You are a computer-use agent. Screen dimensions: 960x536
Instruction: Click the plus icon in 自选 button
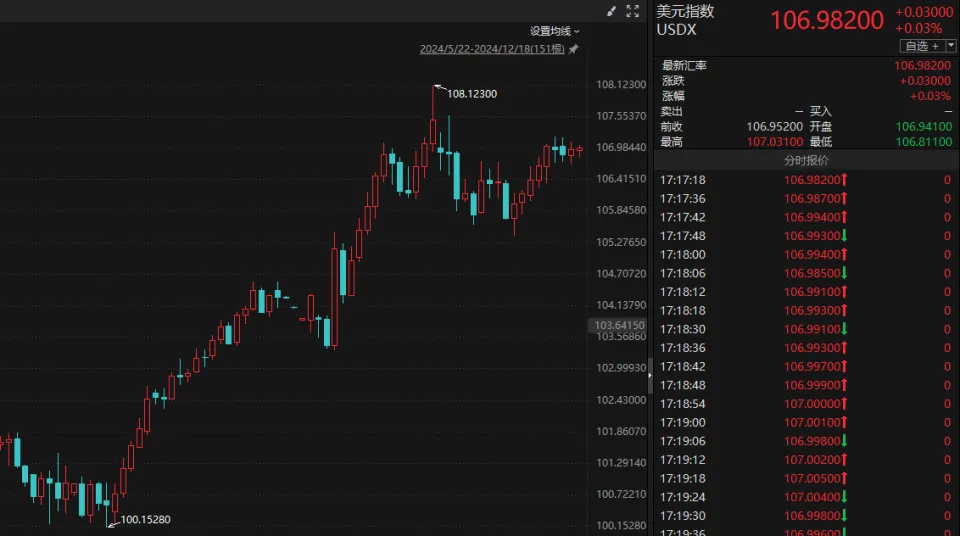pyautogui.click(x=935, y=46)
